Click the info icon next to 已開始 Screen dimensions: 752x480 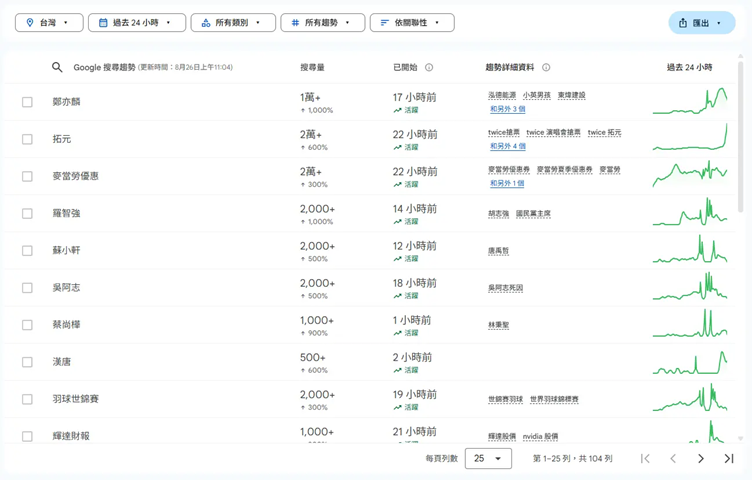(x=429, y=68)
